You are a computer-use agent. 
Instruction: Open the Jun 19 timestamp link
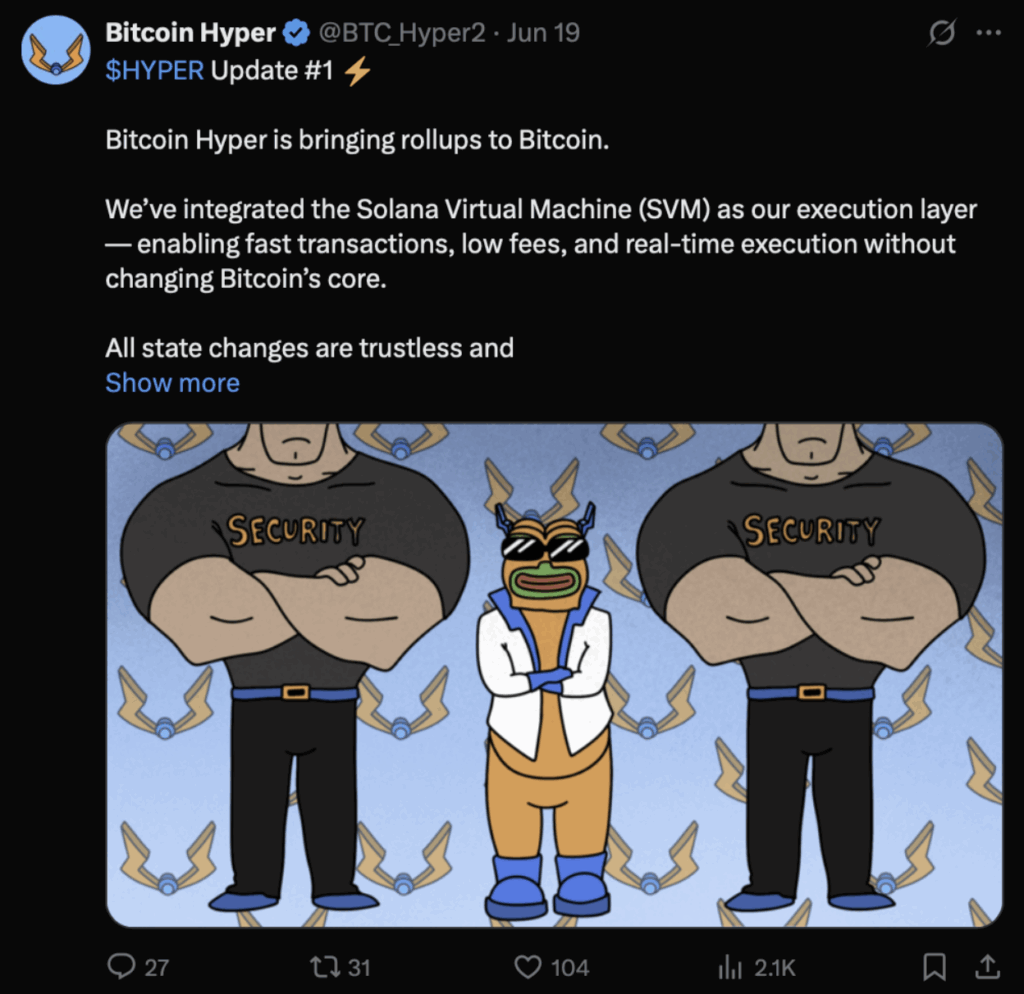tap(543, 33)
